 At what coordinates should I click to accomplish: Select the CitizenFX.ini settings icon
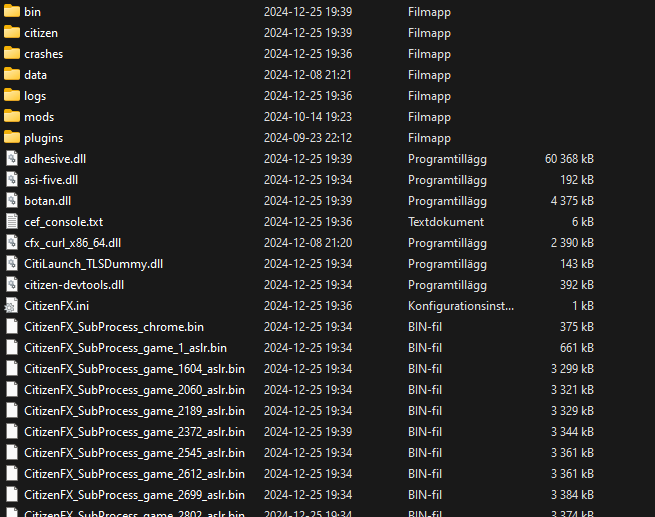tap(11, 305)
